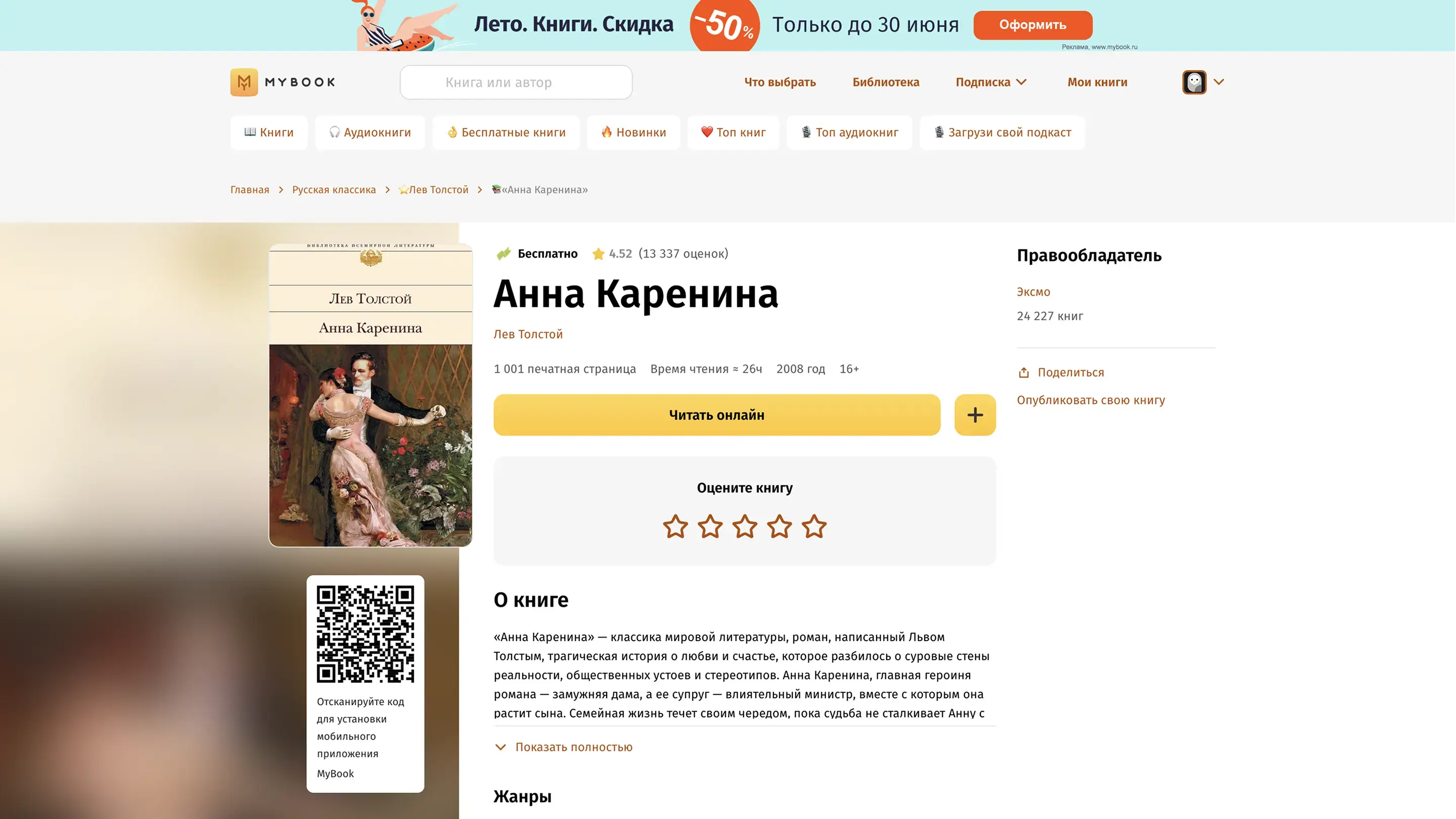Go to Бесплатные книги section

tap(506, 132)
